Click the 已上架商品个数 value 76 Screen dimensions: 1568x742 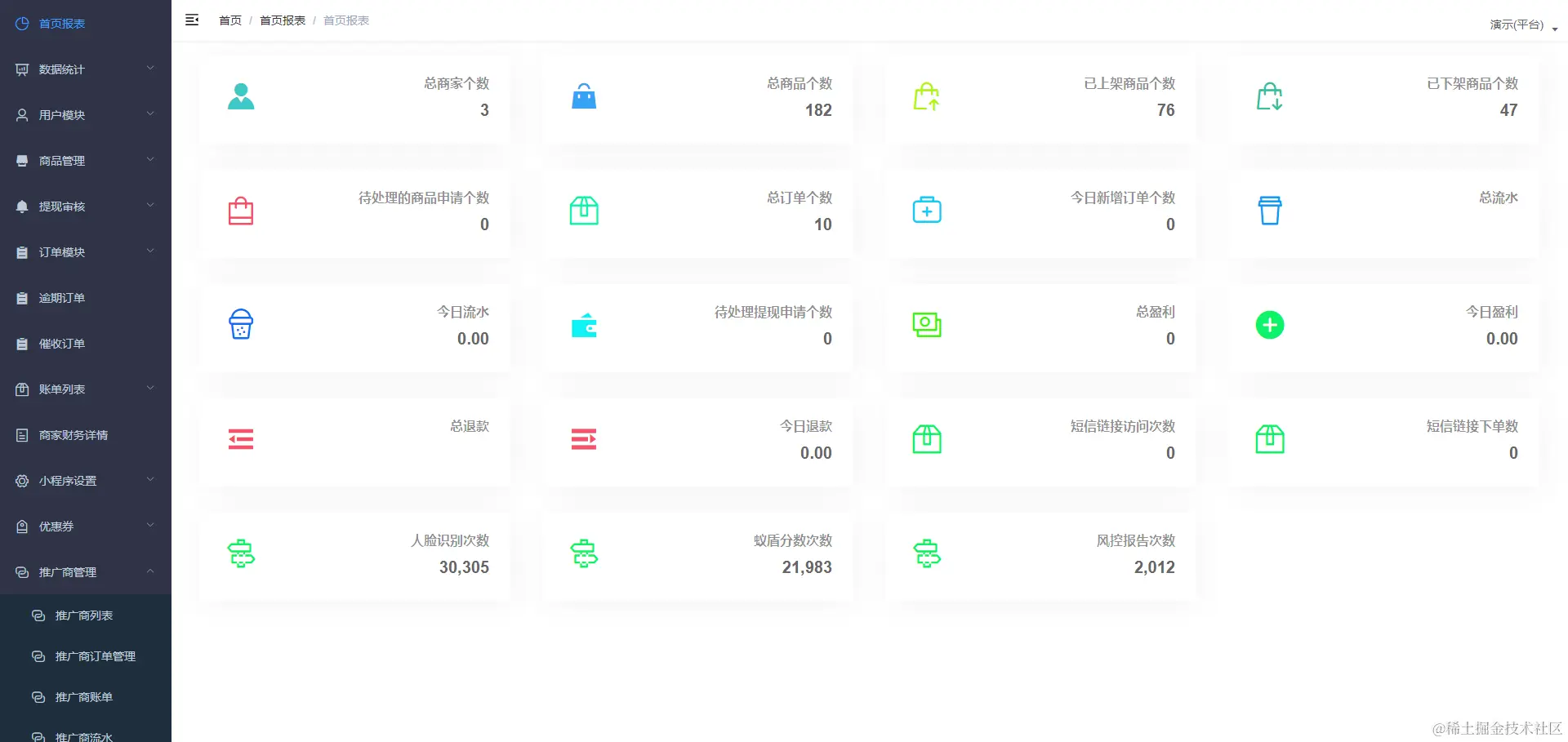point(1166,110)
